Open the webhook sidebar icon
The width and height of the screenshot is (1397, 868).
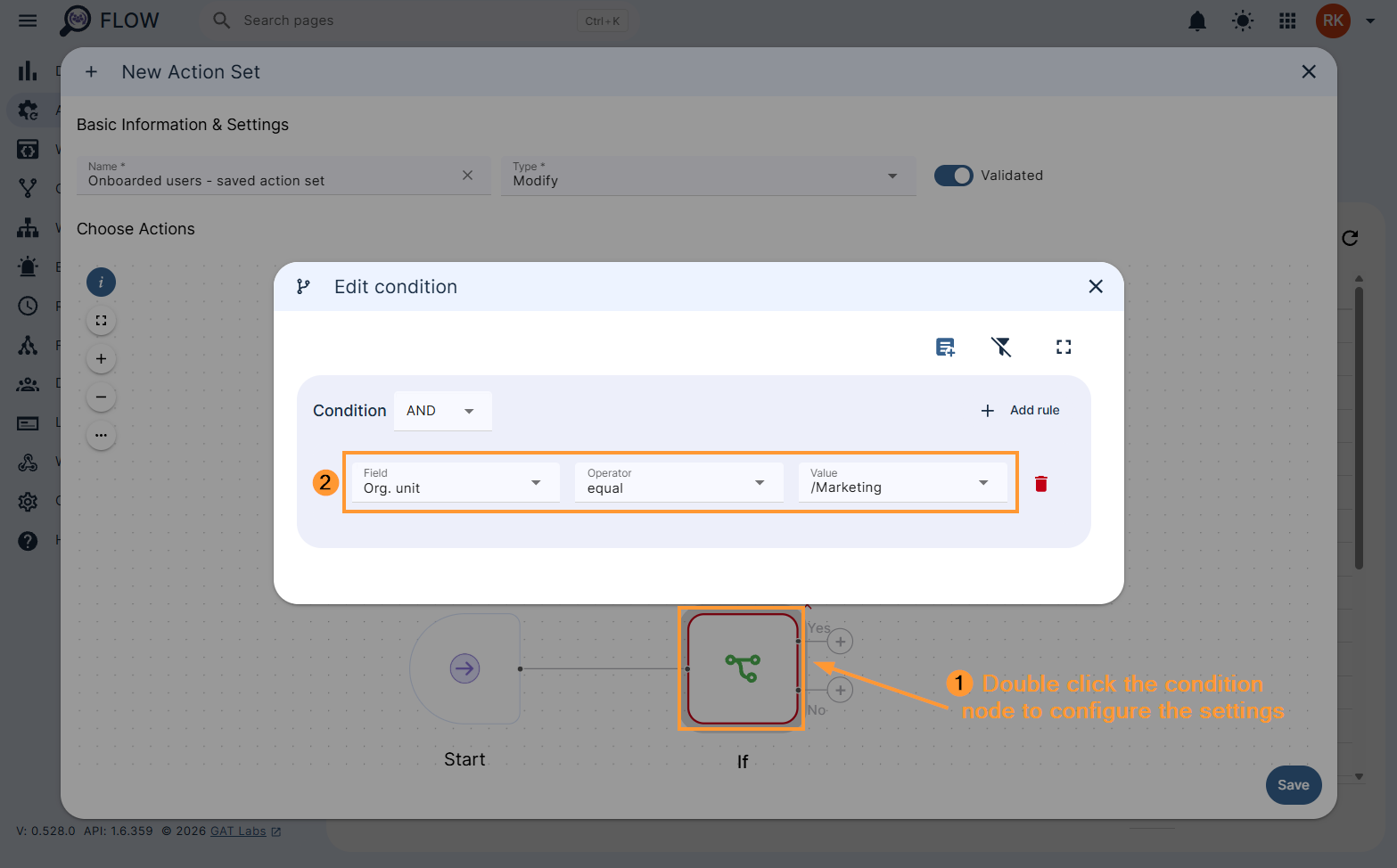tap(28, 463)
